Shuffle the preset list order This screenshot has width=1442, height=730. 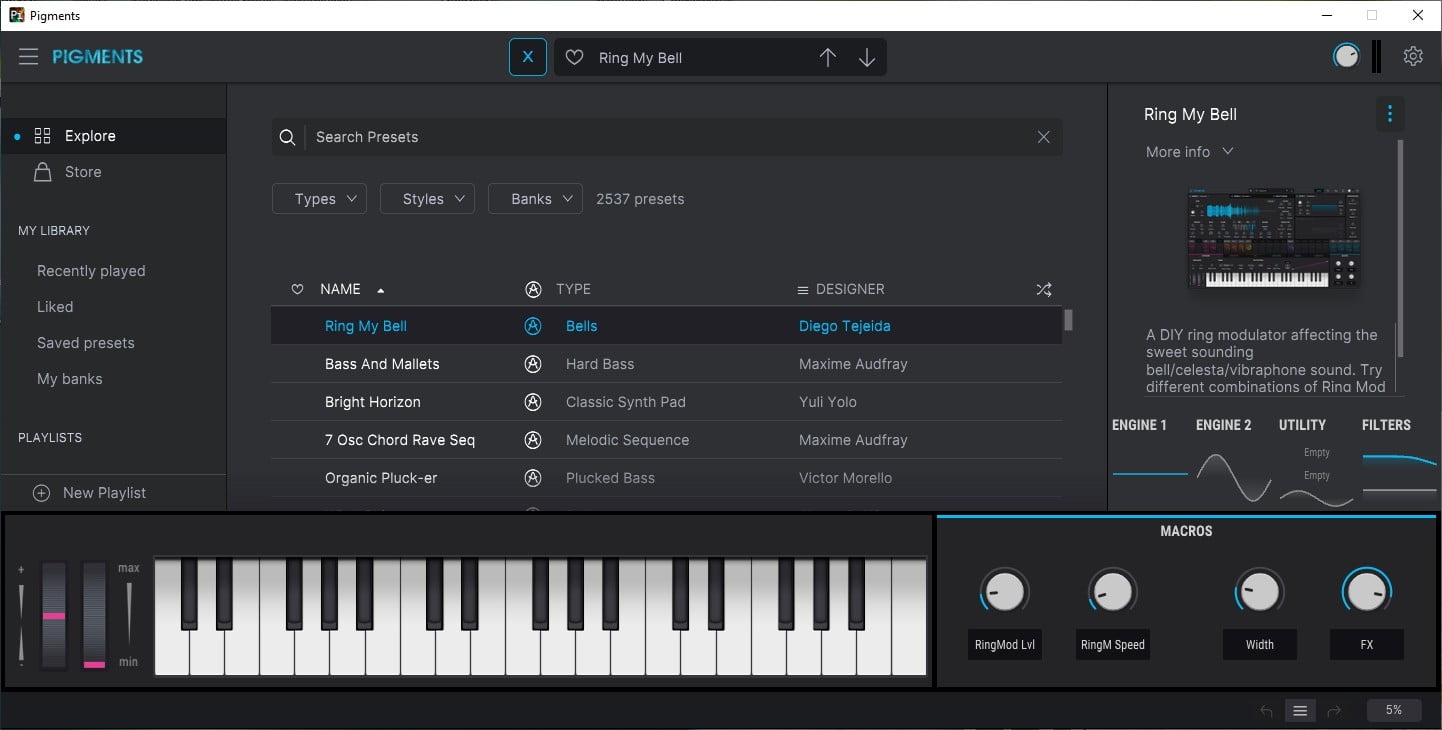[x=1043, y=289]
